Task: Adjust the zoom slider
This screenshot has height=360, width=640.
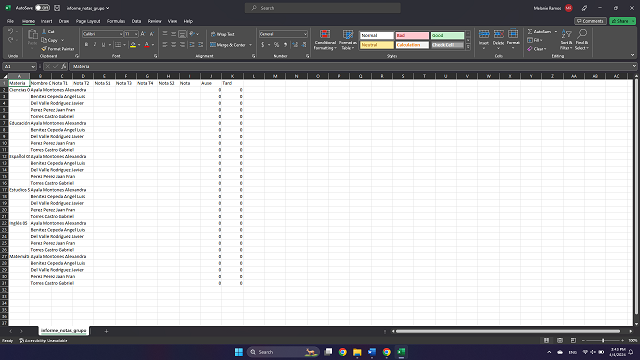Action: [x=603, y=340]
